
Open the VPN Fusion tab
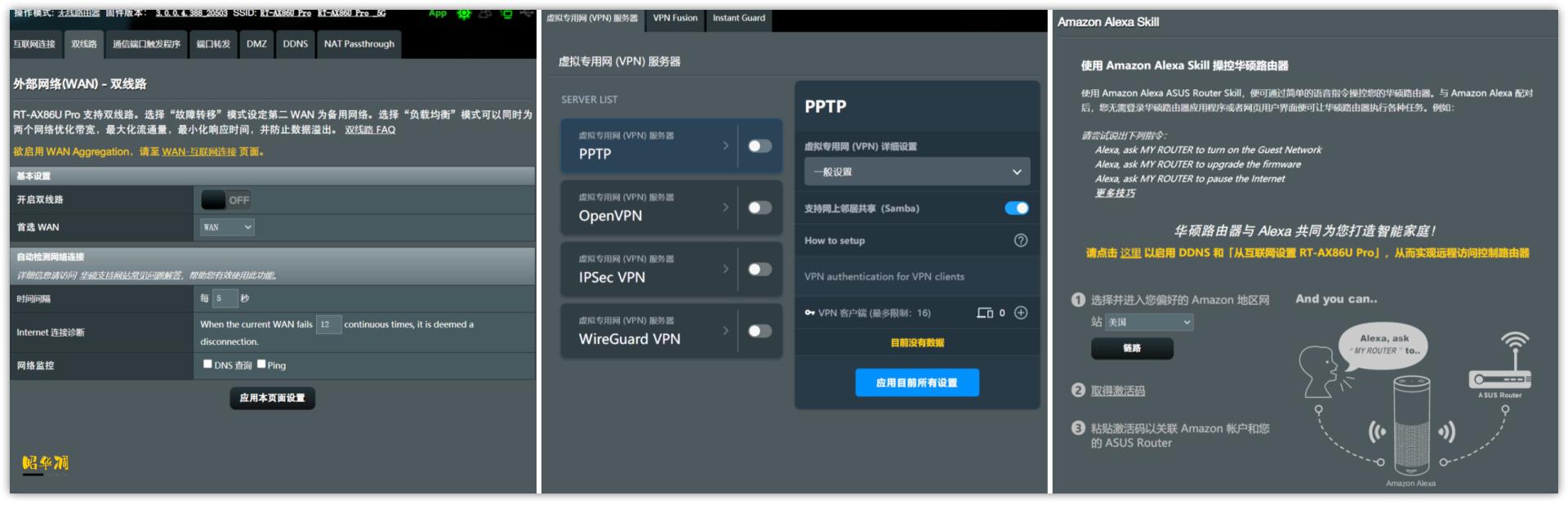point(675,18)
